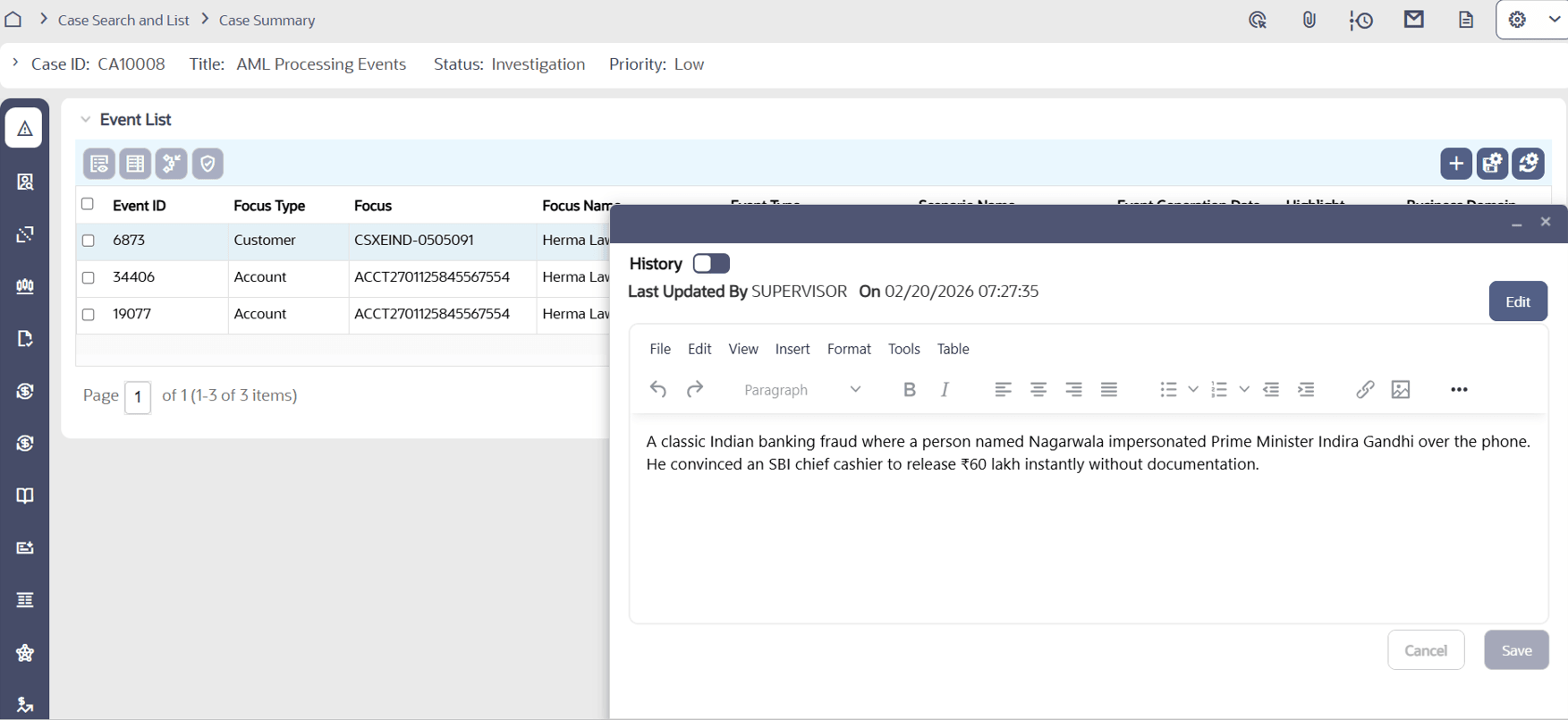The image size is (1568, 720).
Task: Minimize the narrative panel
Action: pos(1517,223)
